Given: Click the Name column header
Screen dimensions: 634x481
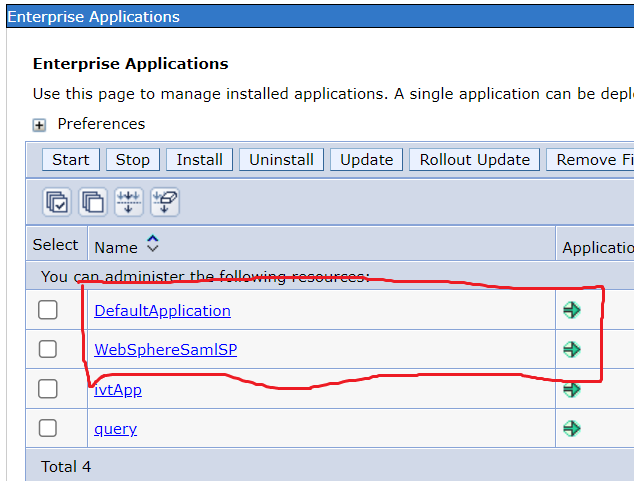Looking at the screenshot, I should [x=116, y=247].
